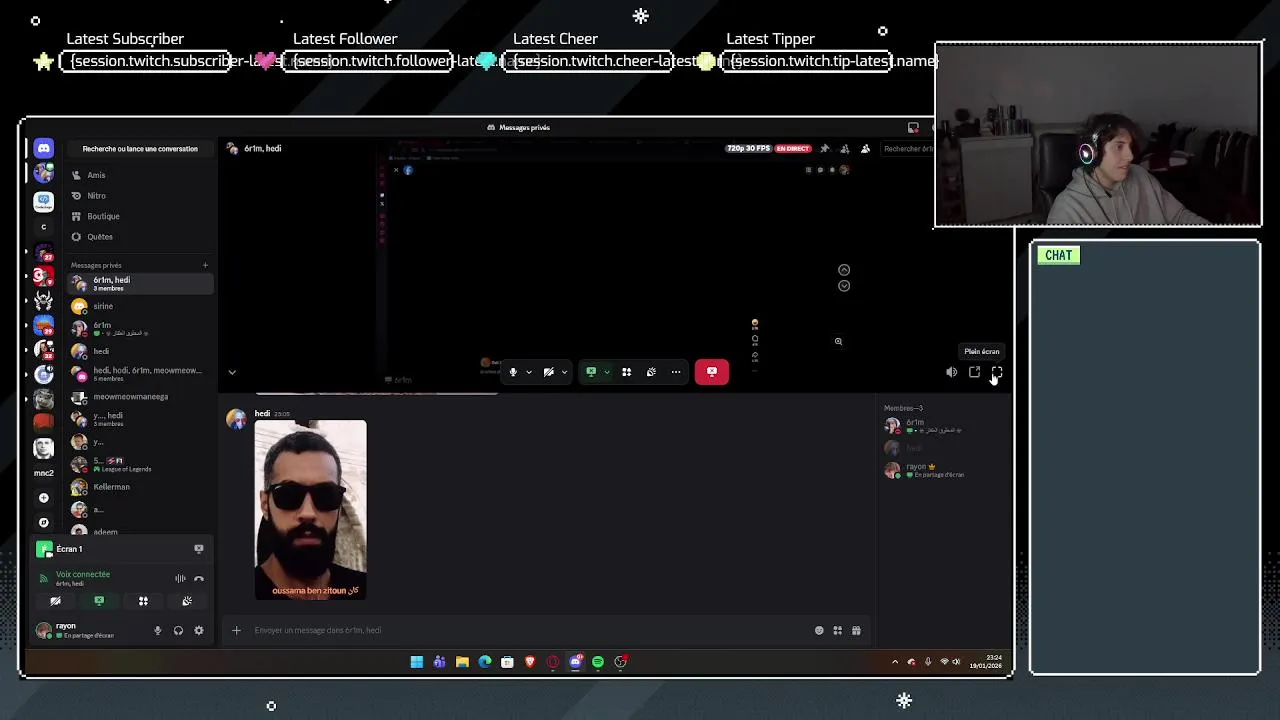The height and width of the screenshot is (720, 1280).
Task: Open microphone options dropdown arrow
Action: point(529,372)
